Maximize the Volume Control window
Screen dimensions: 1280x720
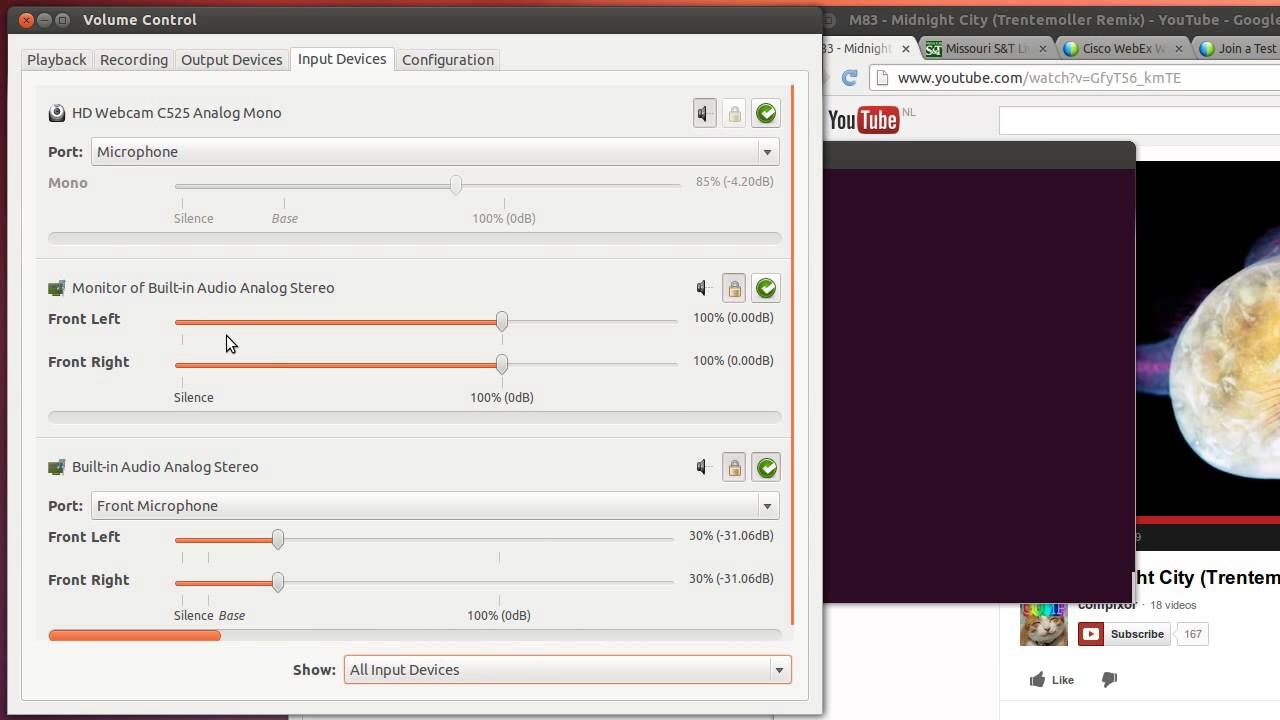click(63, 19)
